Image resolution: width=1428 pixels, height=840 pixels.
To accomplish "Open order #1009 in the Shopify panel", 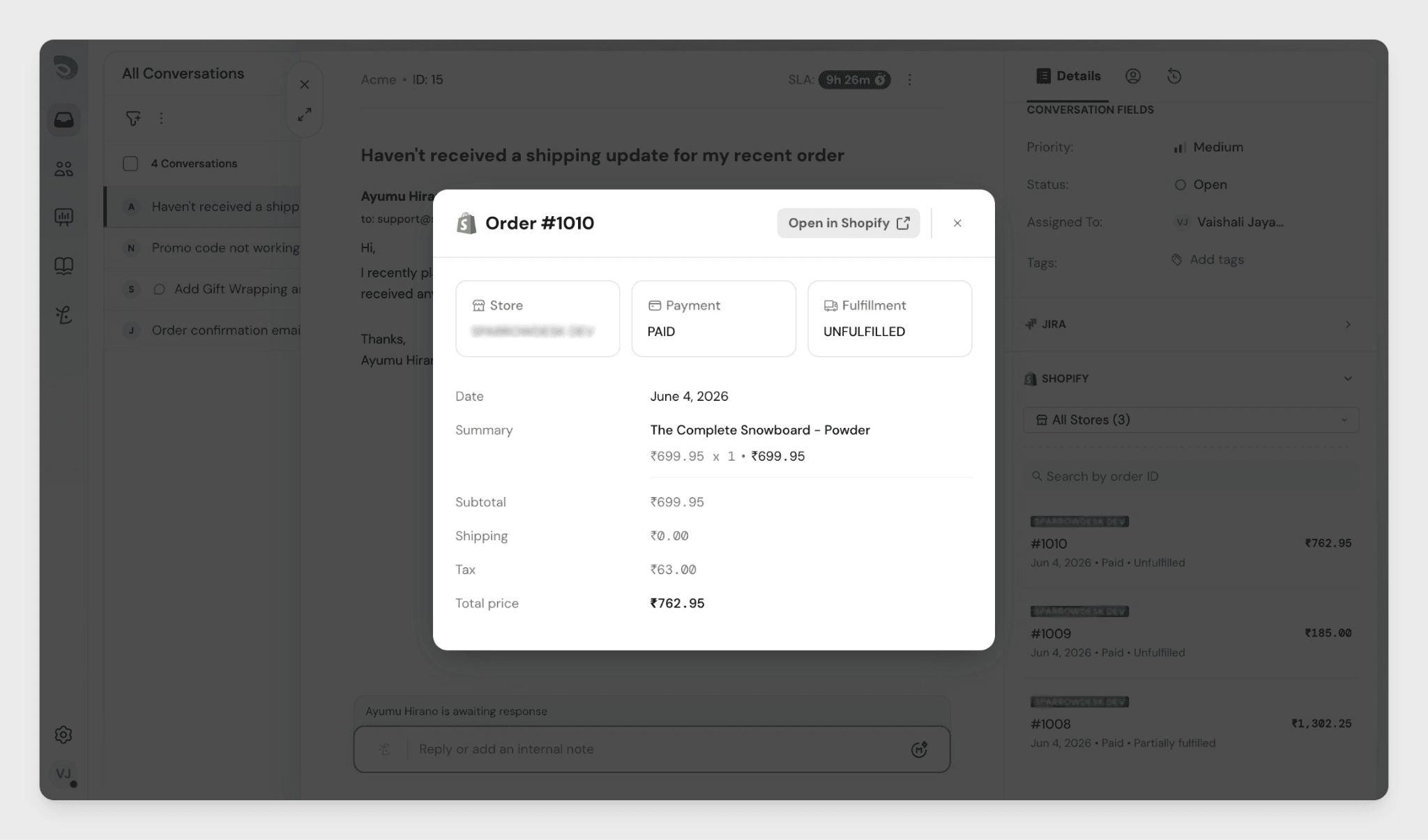I will click(x=1190, y=632).
